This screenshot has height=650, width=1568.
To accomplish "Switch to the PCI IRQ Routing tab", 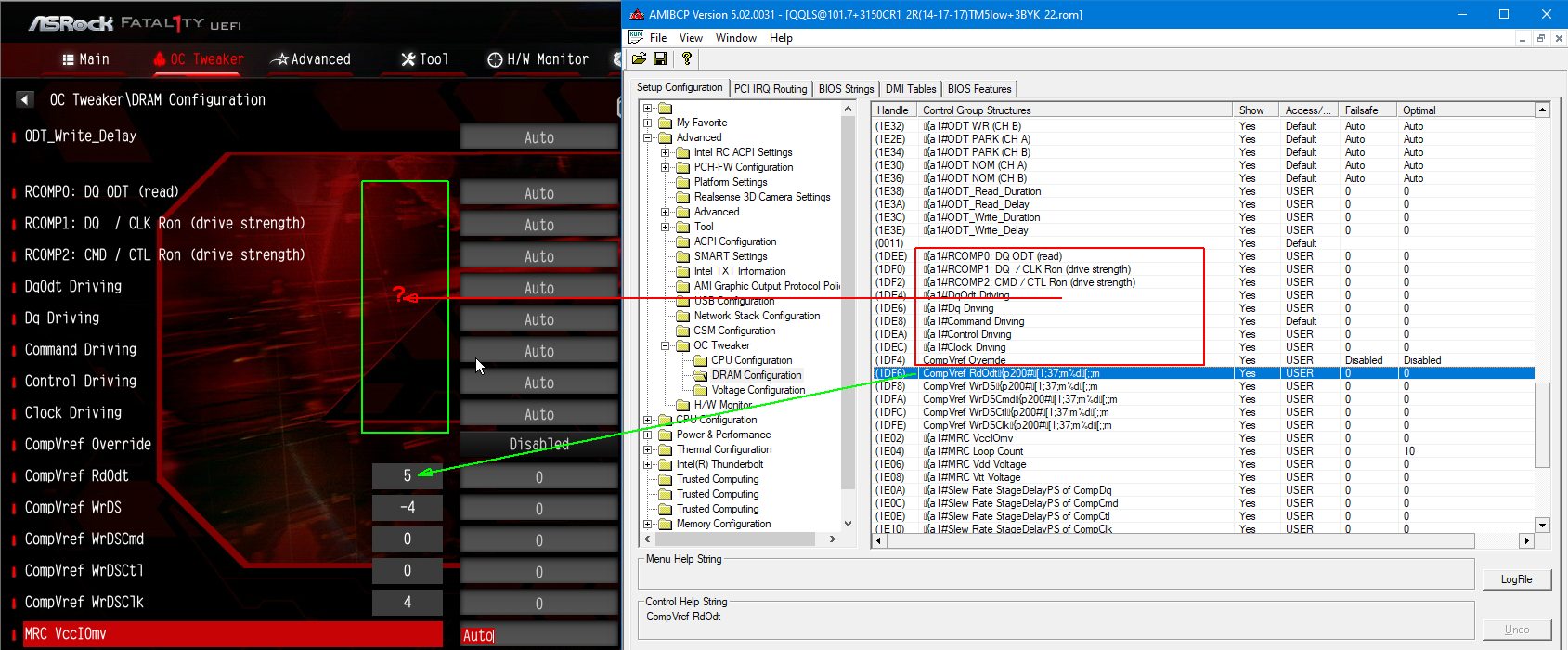I will 771,89.
